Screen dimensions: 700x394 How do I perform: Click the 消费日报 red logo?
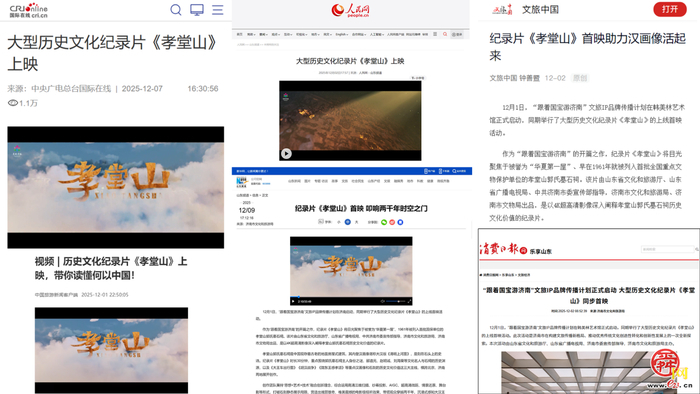pos(504,250)
